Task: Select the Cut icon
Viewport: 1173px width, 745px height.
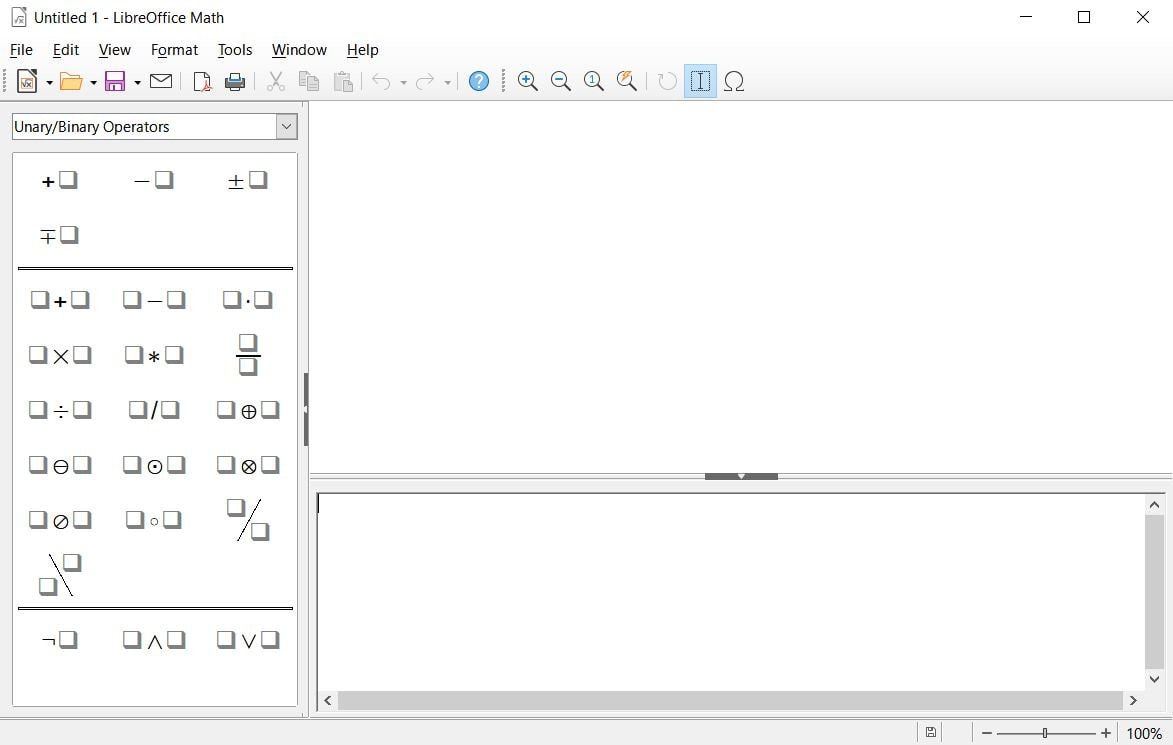Action: 276,81
